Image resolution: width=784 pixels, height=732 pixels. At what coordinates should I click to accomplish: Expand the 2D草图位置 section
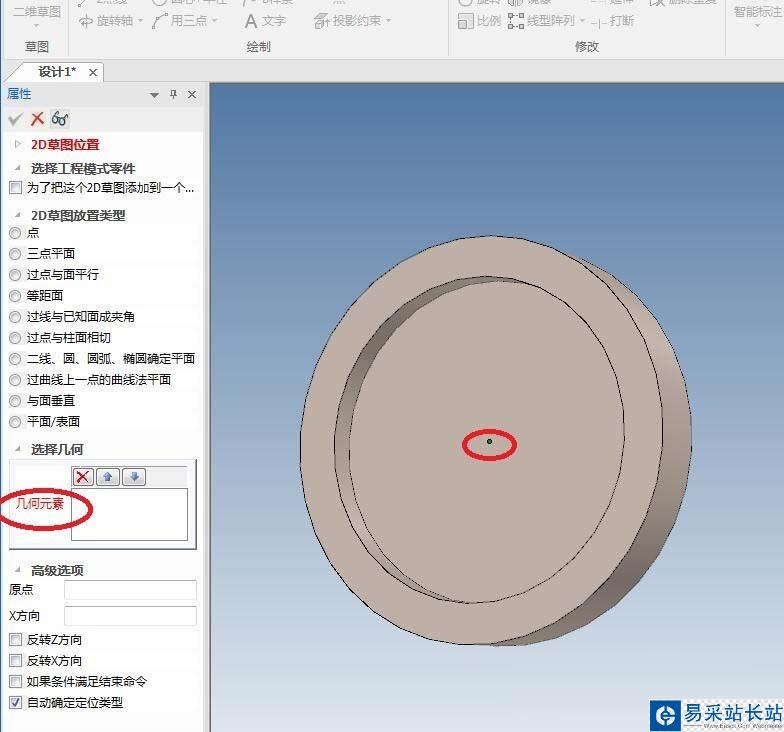click(18, 144)
